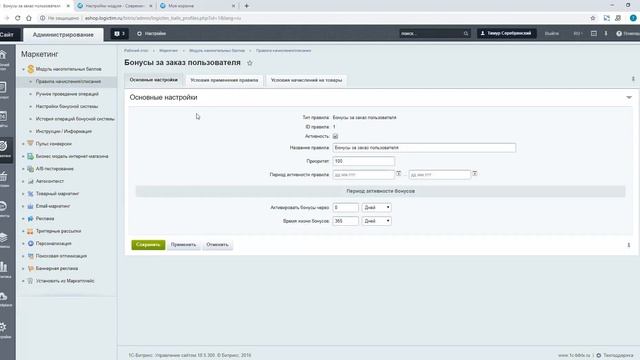The height and width of the screenshot is (360, 640).
Task: Open the language RU dropdown
Action: click(578, 33)
